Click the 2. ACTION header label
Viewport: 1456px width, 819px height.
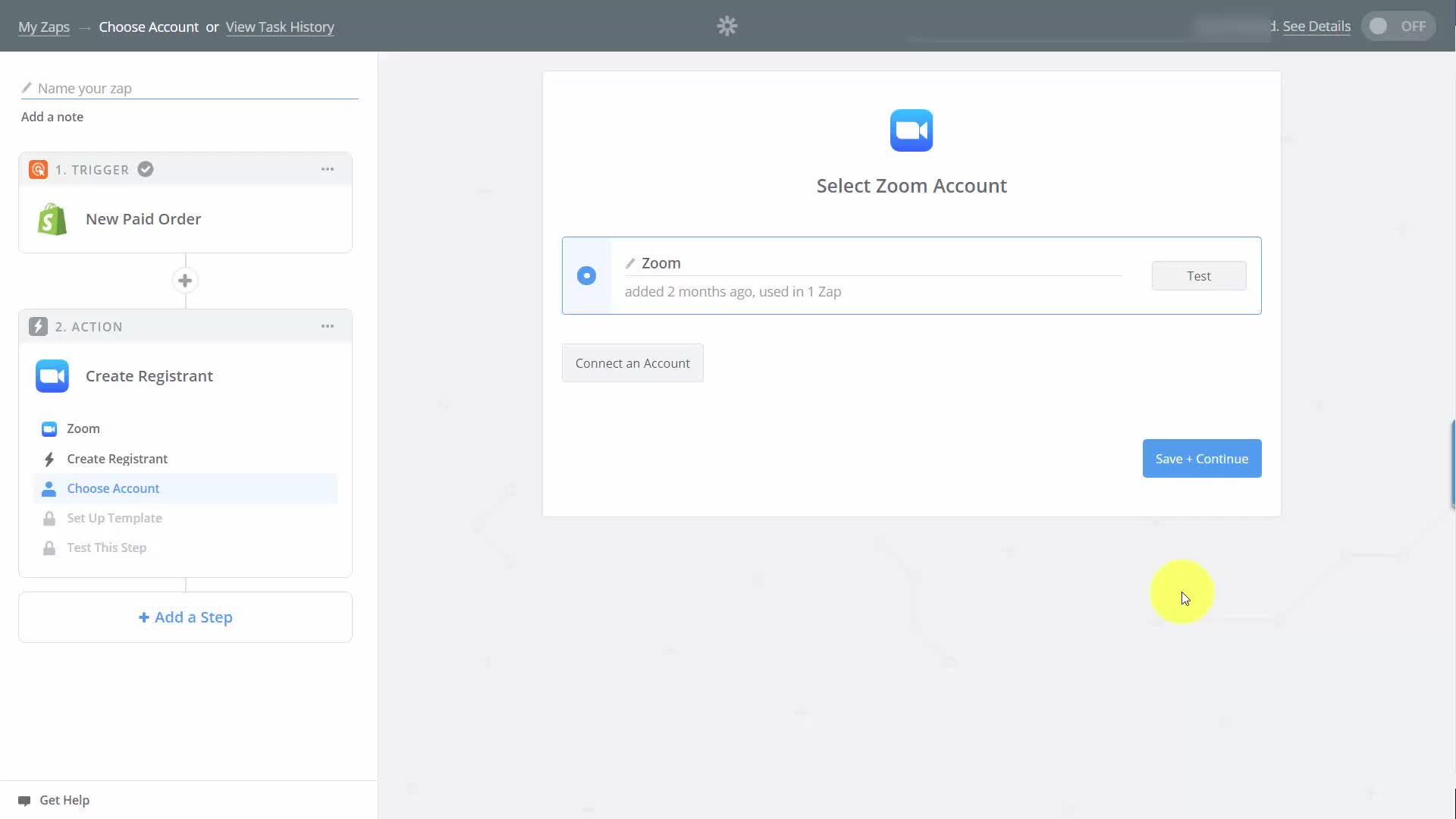(89, 327)
